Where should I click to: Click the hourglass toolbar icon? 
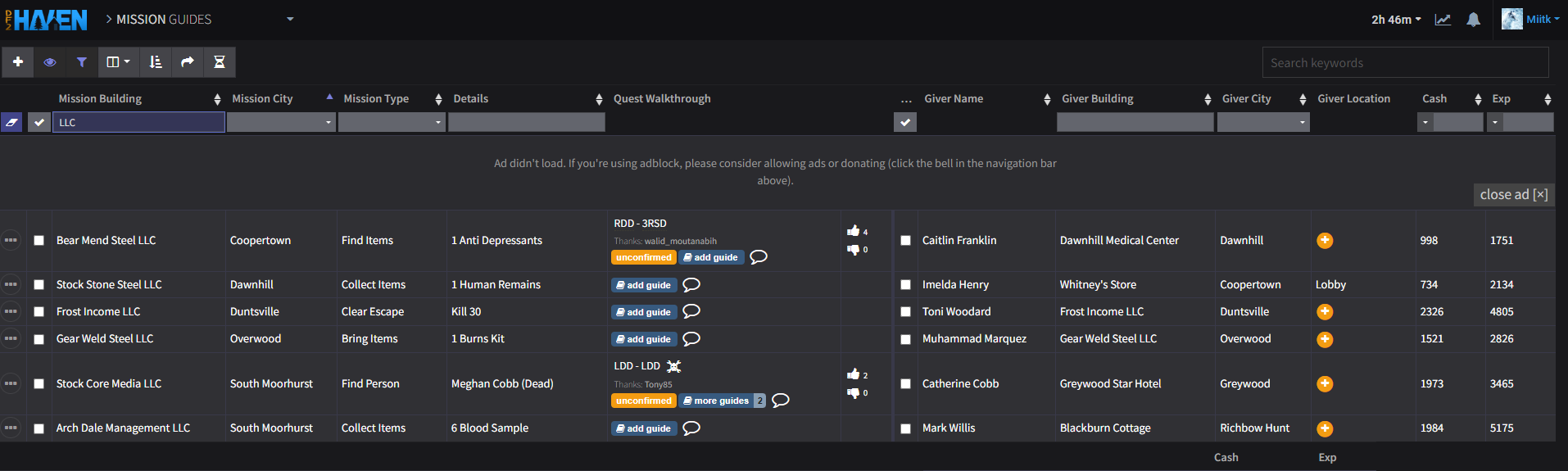(x=220, y=62)
